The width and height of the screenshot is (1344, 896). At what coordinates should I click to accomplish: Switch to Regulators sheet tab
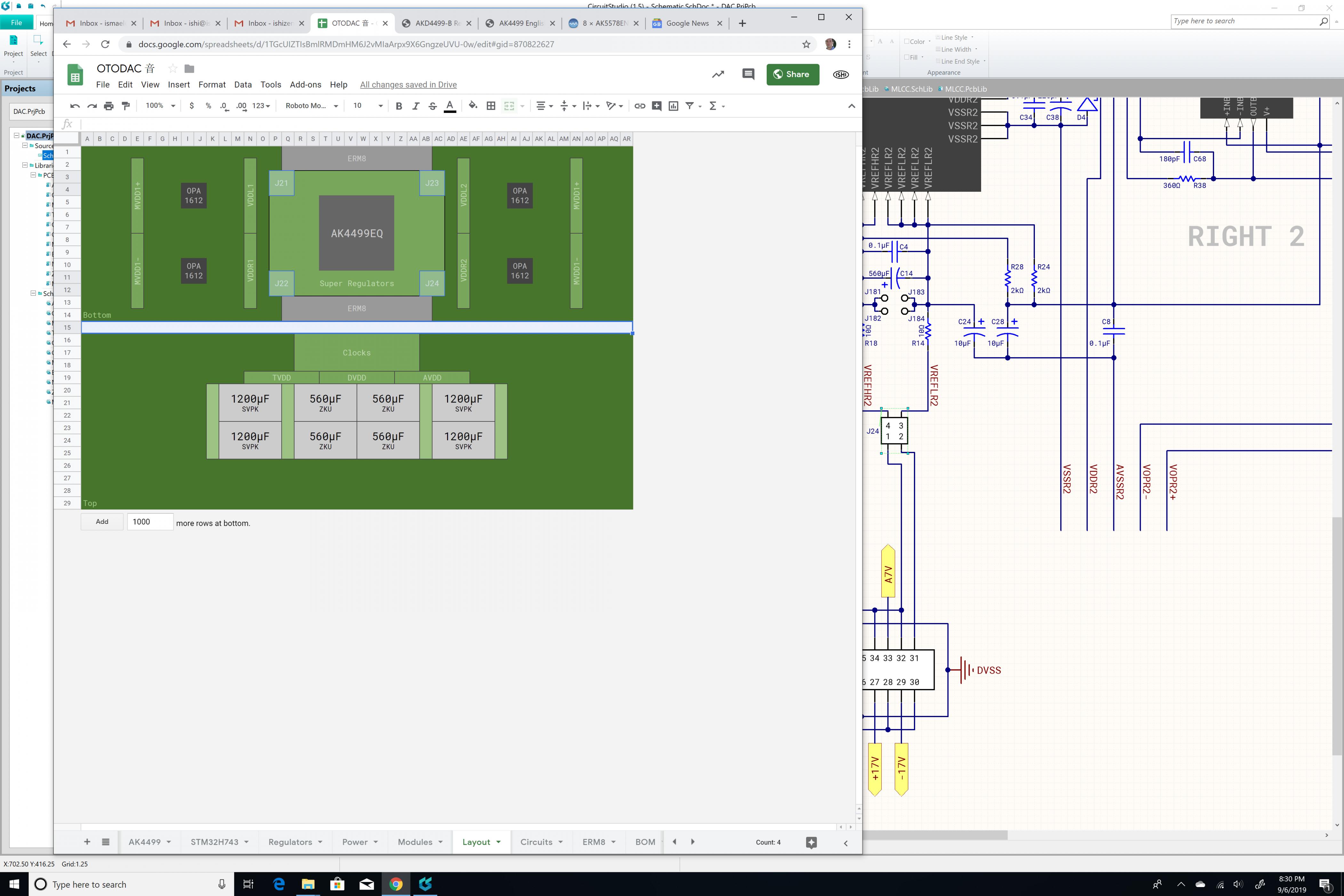(290, 842)
